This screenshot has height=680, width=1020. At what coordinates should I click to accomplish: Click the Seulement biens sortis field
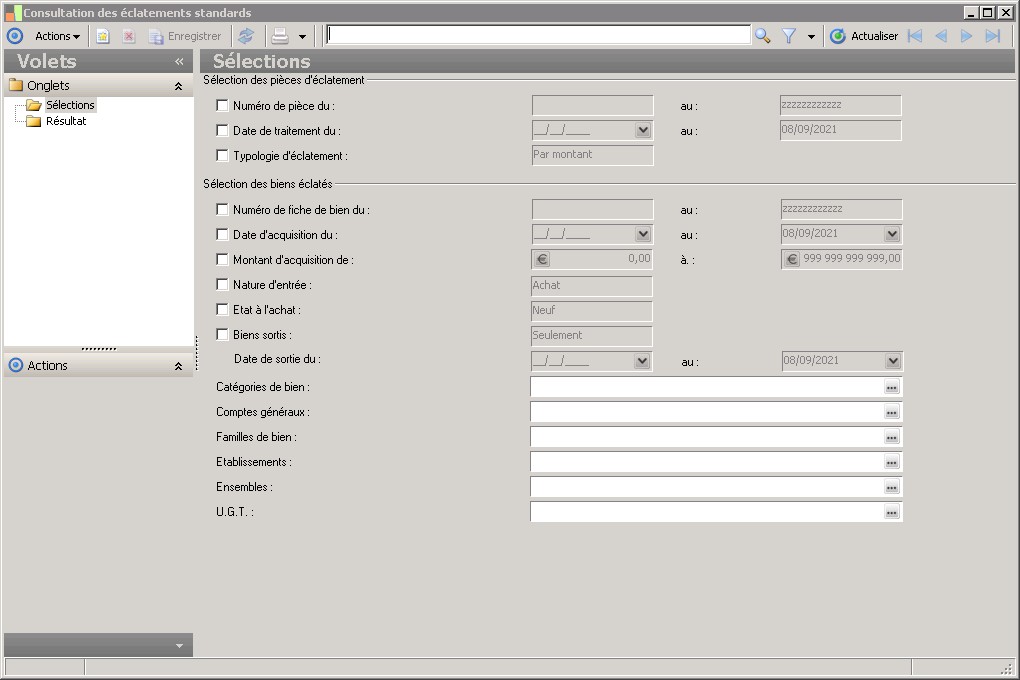pyautogui.click(x=592, y=336)
